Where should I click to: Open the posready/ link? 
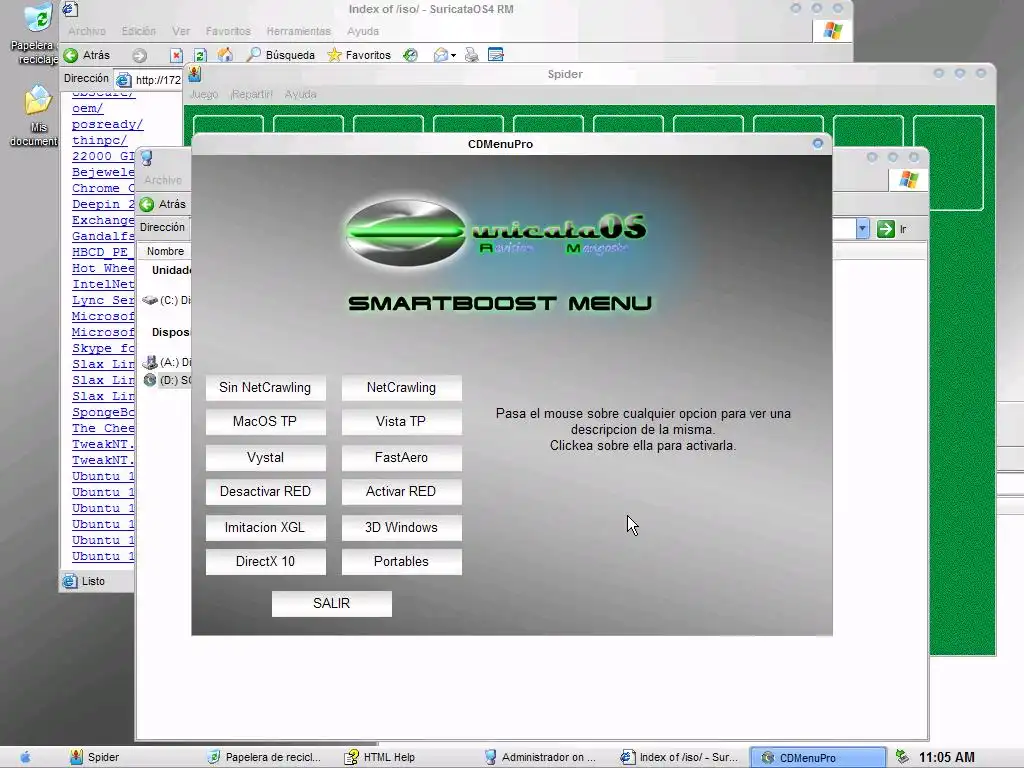tap(107, 124)
